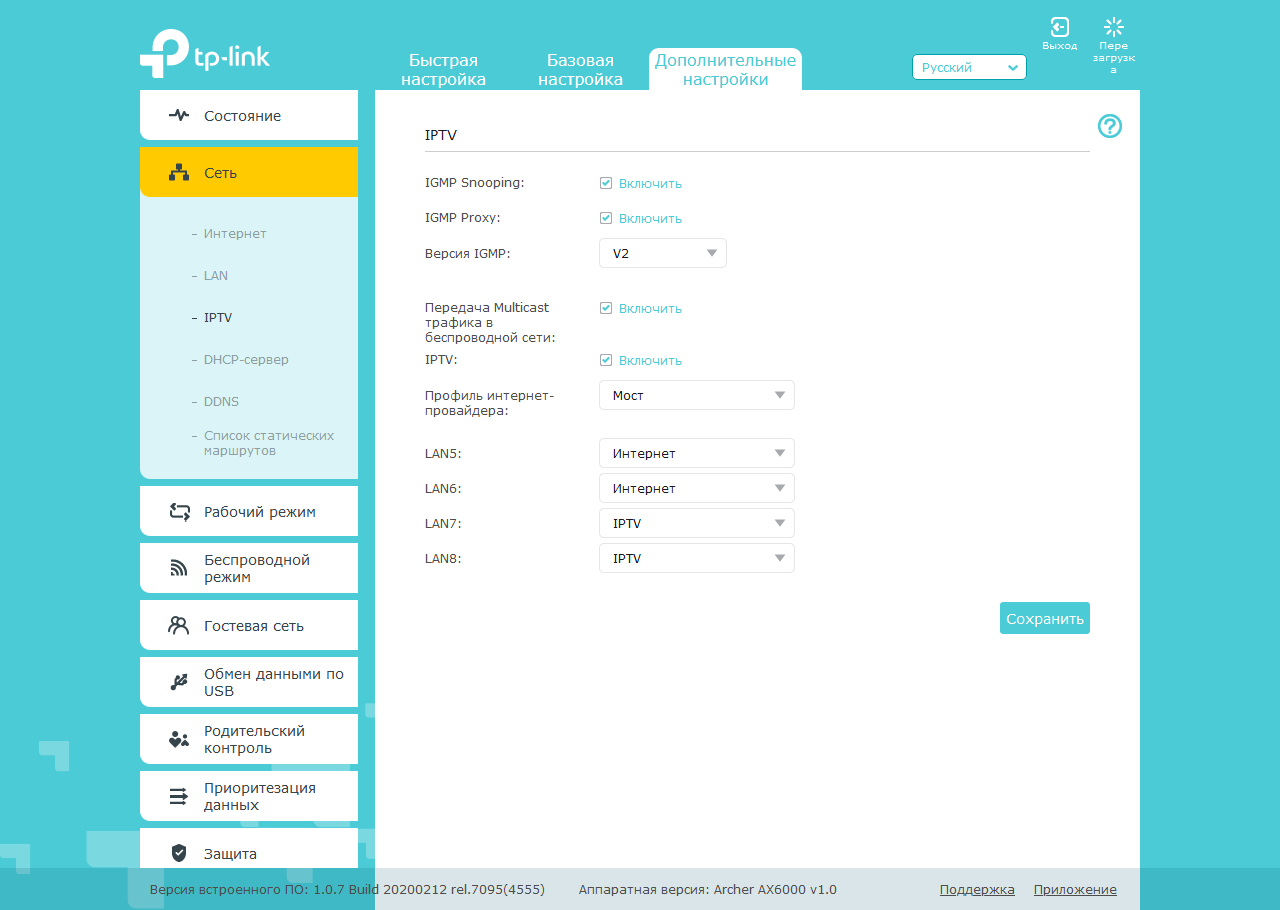Click the Гостевая сеть guests icon
Screen dimensions: 1280x910
[179, 625]
